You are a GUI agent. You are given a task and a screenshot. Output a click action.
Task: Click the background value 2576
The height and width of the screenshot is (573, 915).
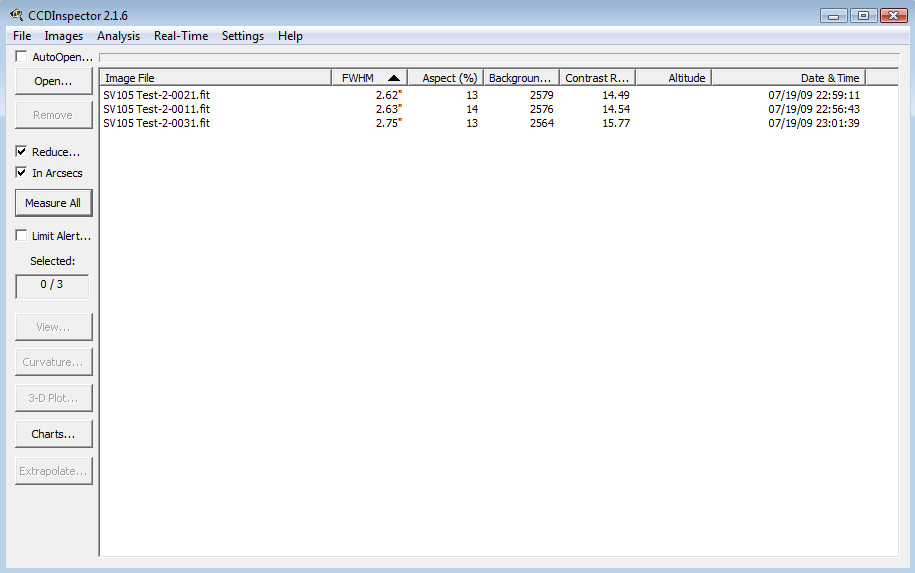point(542,109)
